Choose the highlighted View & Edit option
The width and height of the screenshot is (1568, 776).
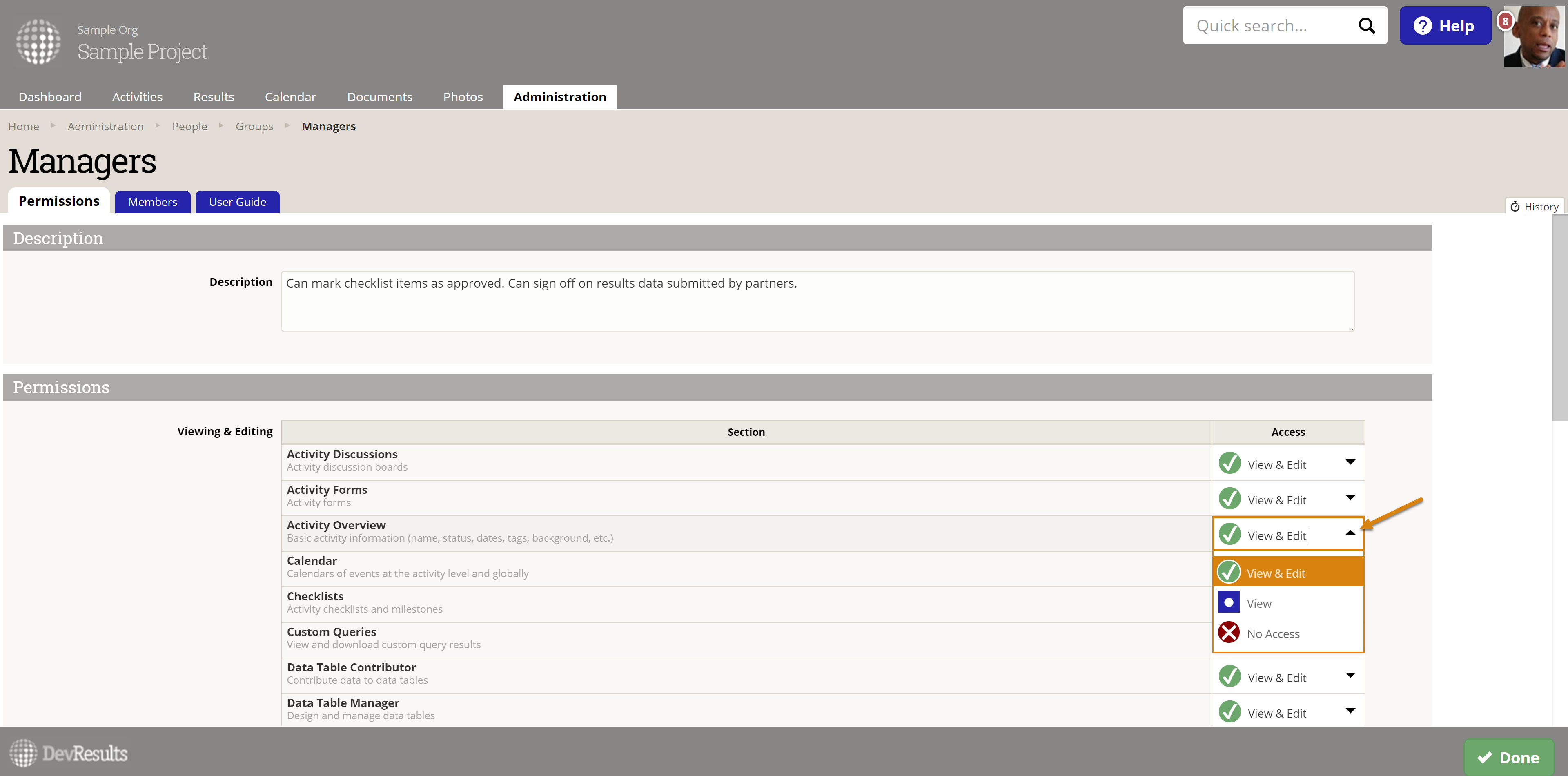[x=1276, y=573]
